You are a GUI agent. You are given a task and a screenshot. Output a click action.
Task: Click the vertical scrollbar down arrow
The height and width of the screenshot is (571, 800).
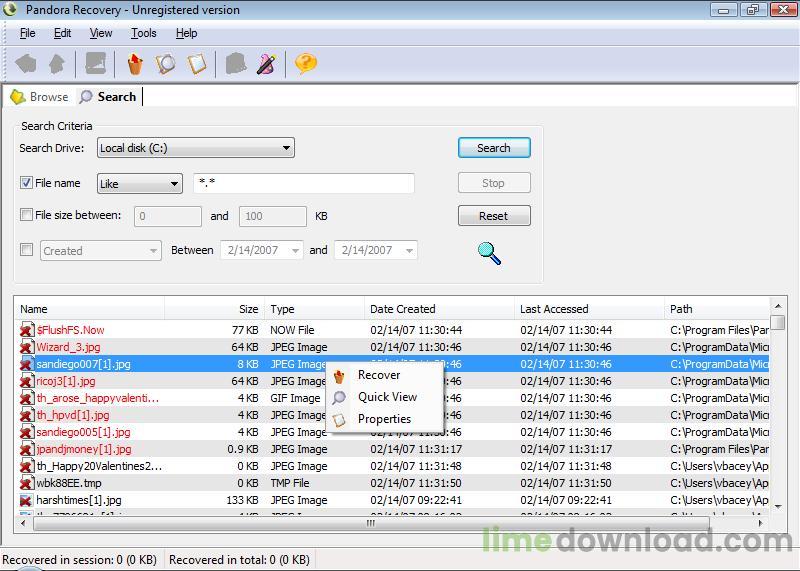tap(778, 507)
